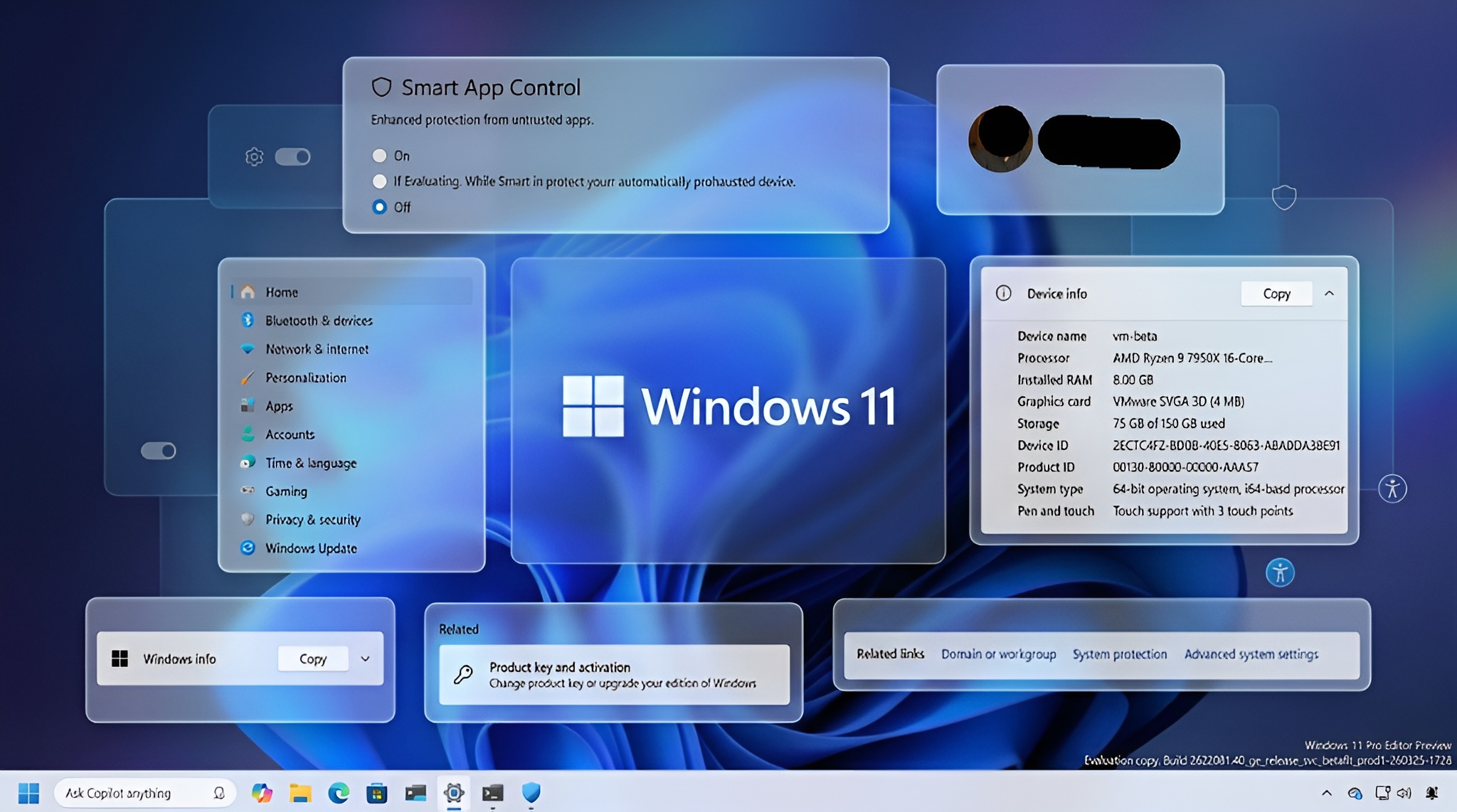Screen dimensions: 1457x812
Task: Flip the toggle switch beside the settings gear
Action: point(294,156)
